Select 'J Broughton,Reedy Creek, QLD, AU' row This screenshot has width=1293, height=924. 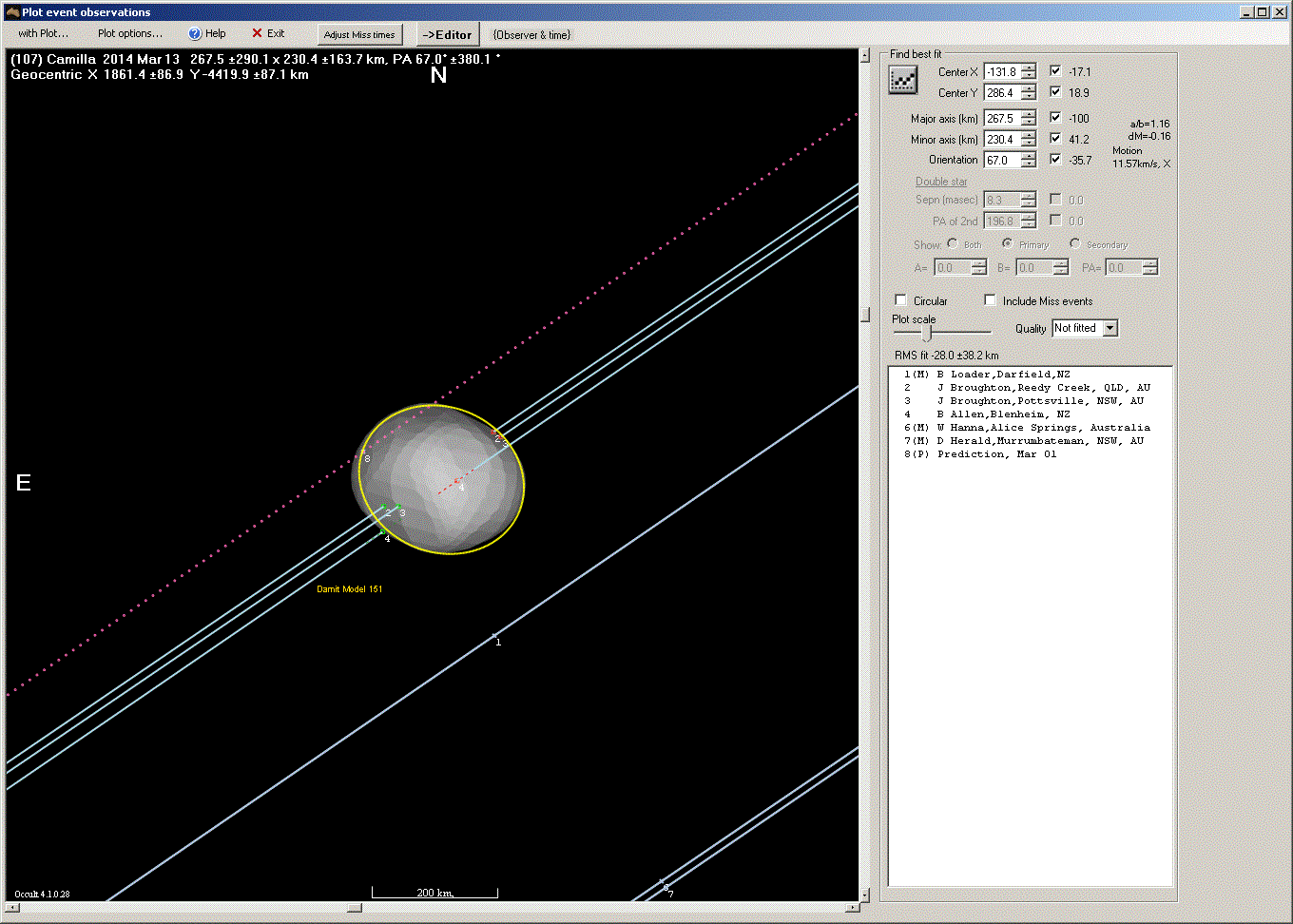point(1031,388)
